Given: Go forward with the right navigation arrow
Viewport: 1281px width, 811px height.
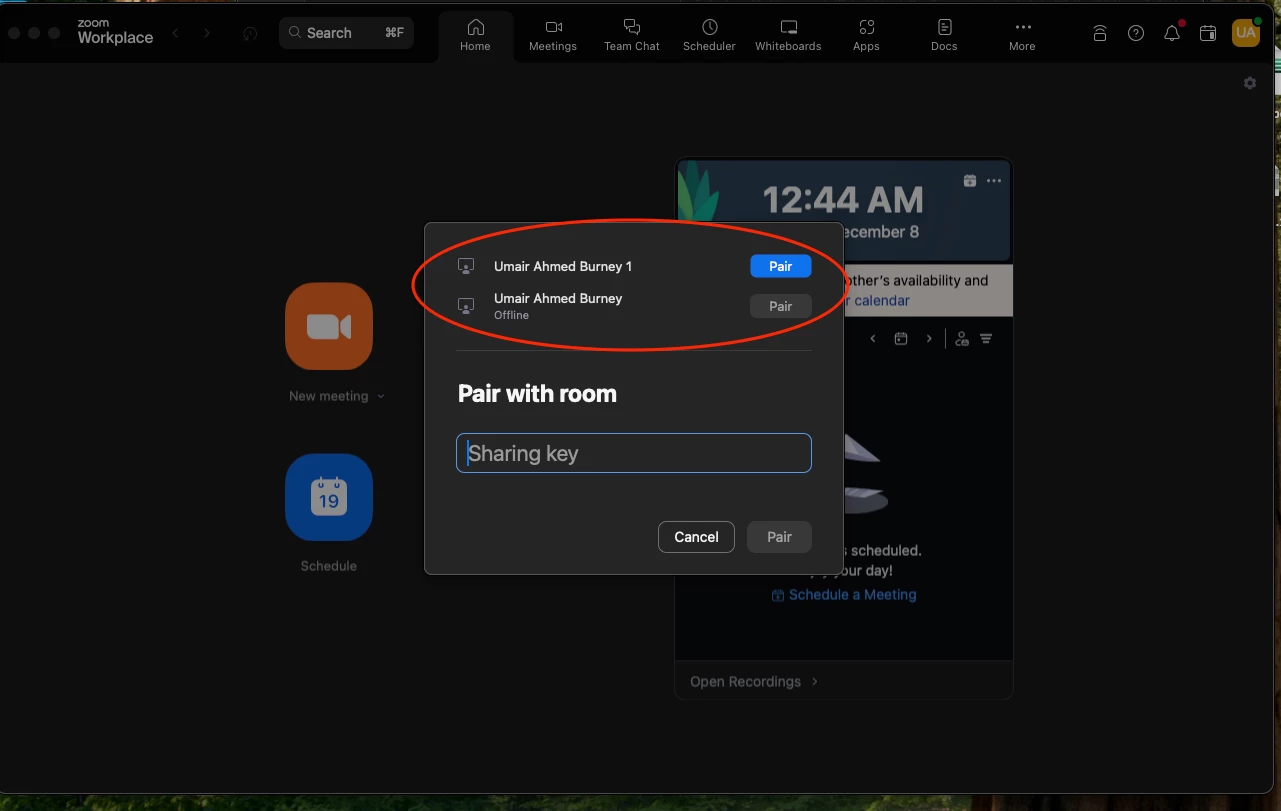Looking at the screenshot, I should [x=207, y=33].
